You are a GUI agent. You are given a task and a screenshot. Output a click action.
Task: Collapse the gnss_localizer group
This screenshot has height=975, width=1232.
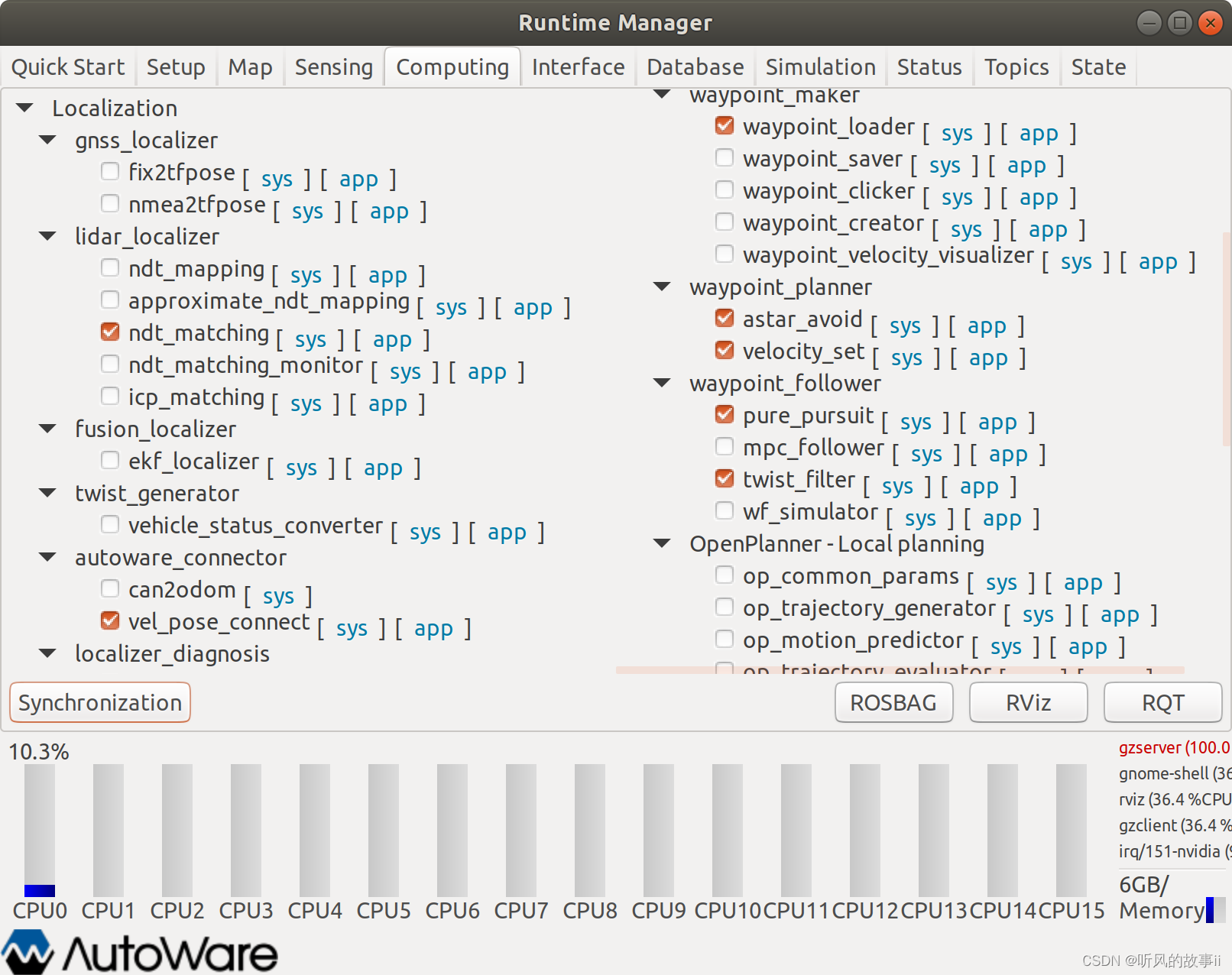pos(47,139)
